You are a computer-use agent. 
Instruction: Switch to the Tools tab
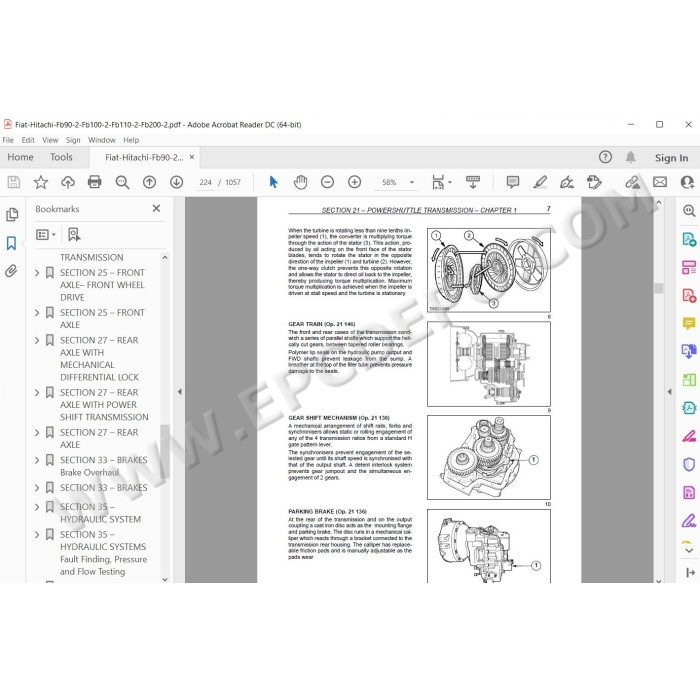61,157
